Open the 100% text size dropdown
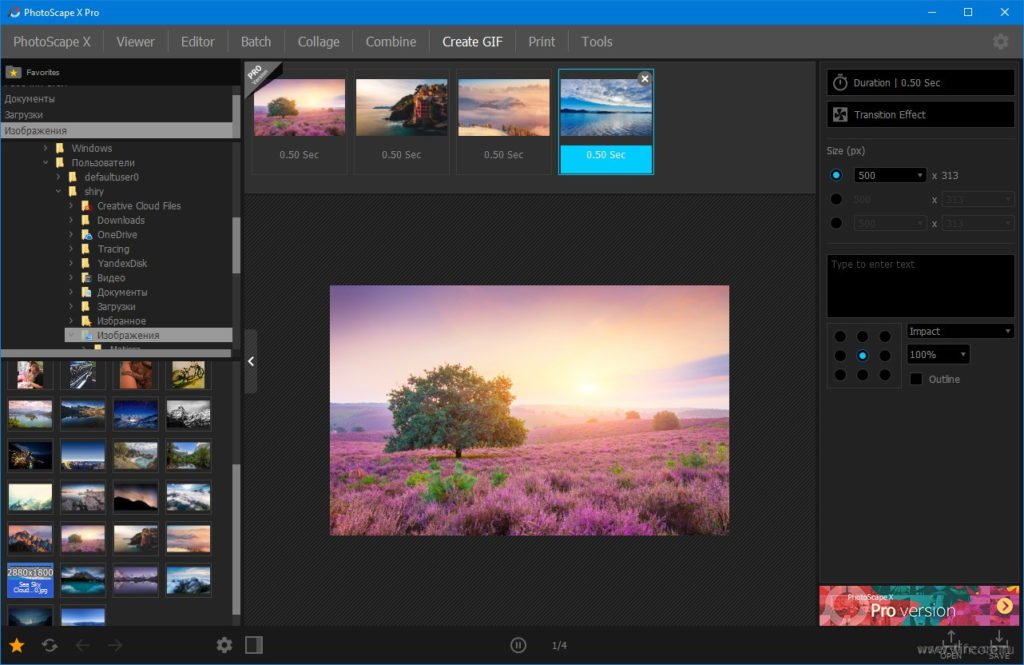1024x665 pixels. [x=938, y=355]
